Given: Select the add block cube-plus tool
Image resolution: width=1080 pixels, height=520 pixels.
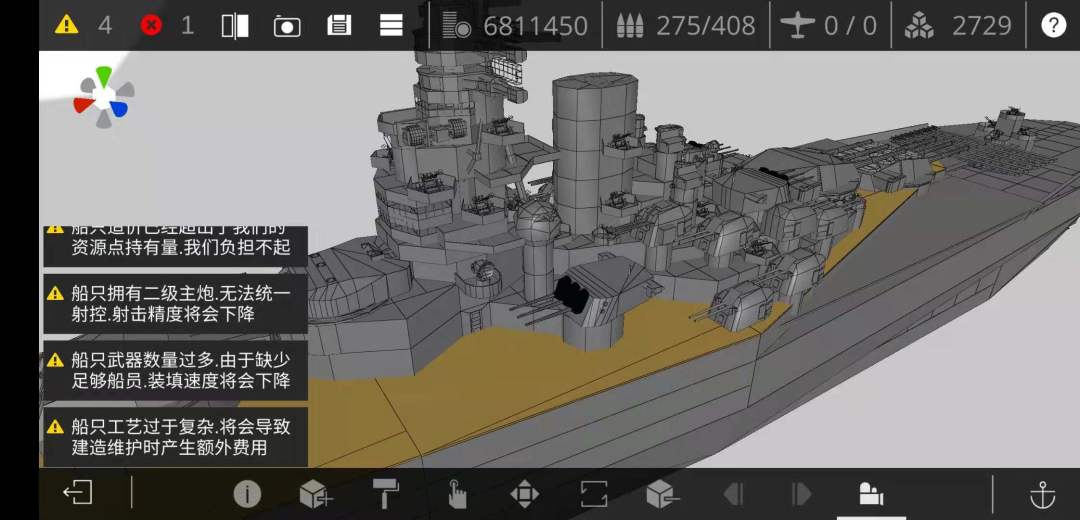Looking at the screenshot, I should (317, 494).
